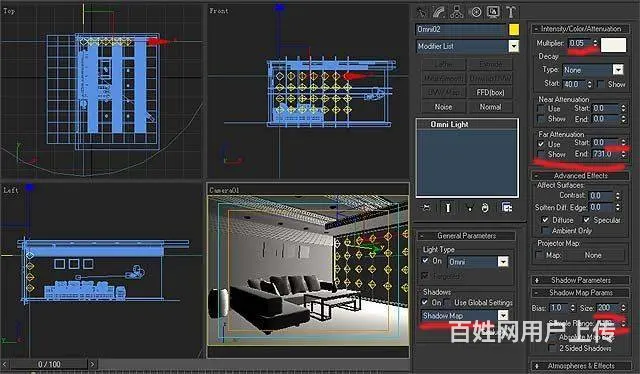640x374 pixels.
Task: Click the Noise modifier button
Action: (443, 107)
